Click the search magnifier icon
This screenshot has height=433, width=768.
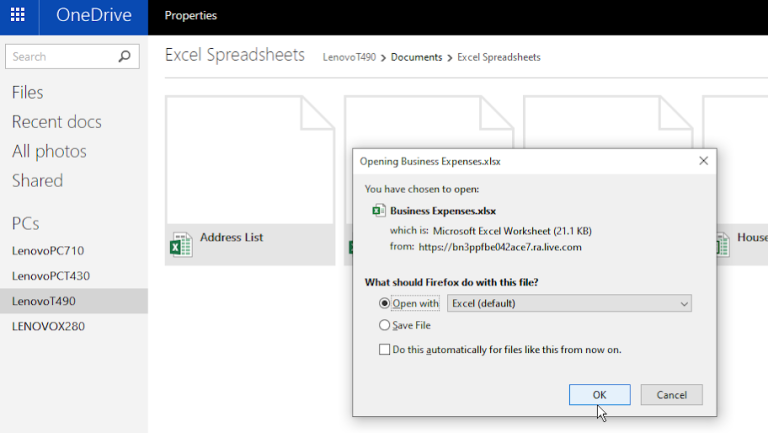coord(125,56)
